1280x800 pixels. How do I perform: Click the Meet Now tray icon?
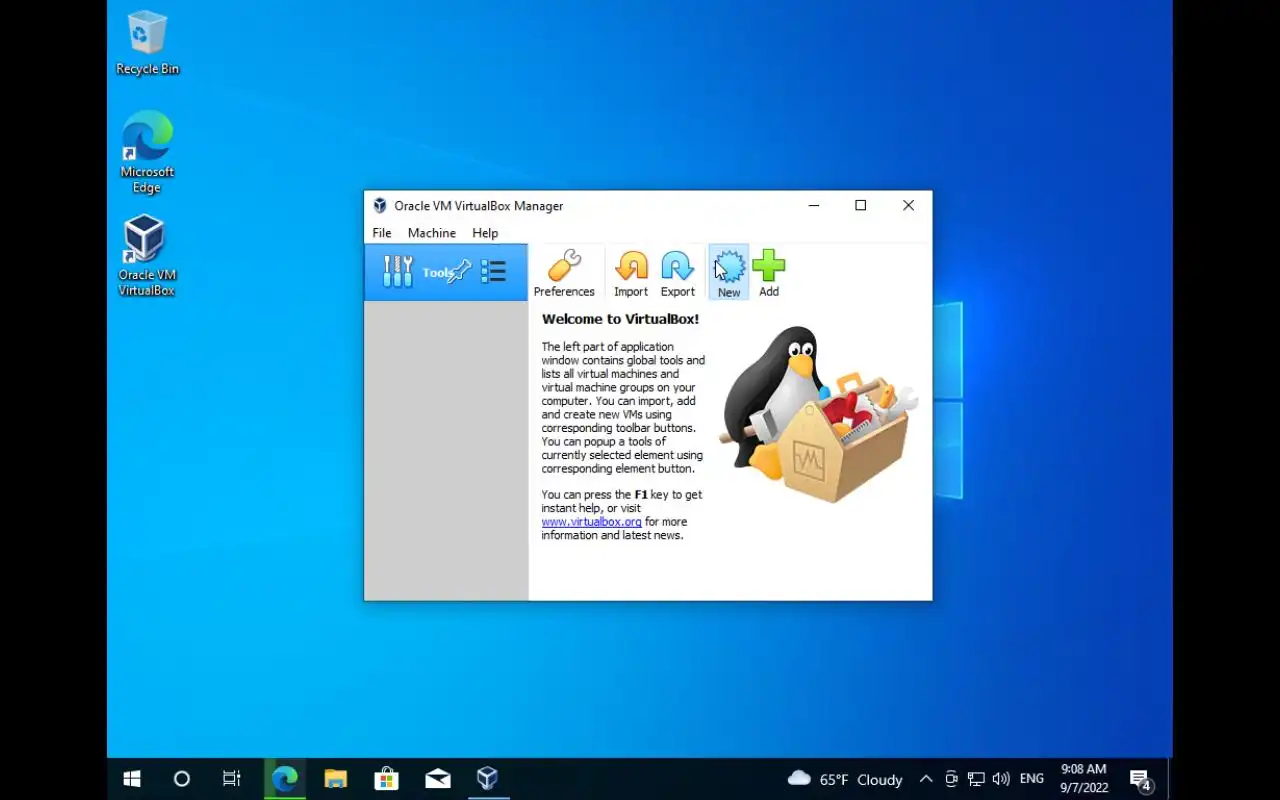(951, 779)
